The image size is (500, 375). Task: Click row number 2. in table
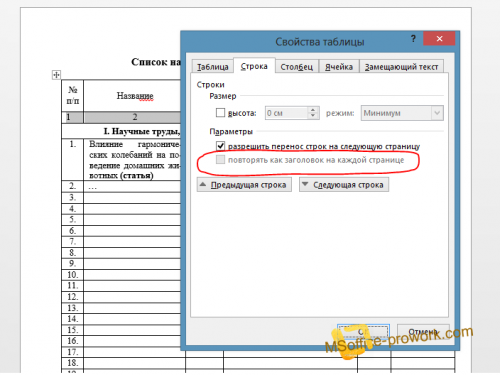[x=72, y=186]
